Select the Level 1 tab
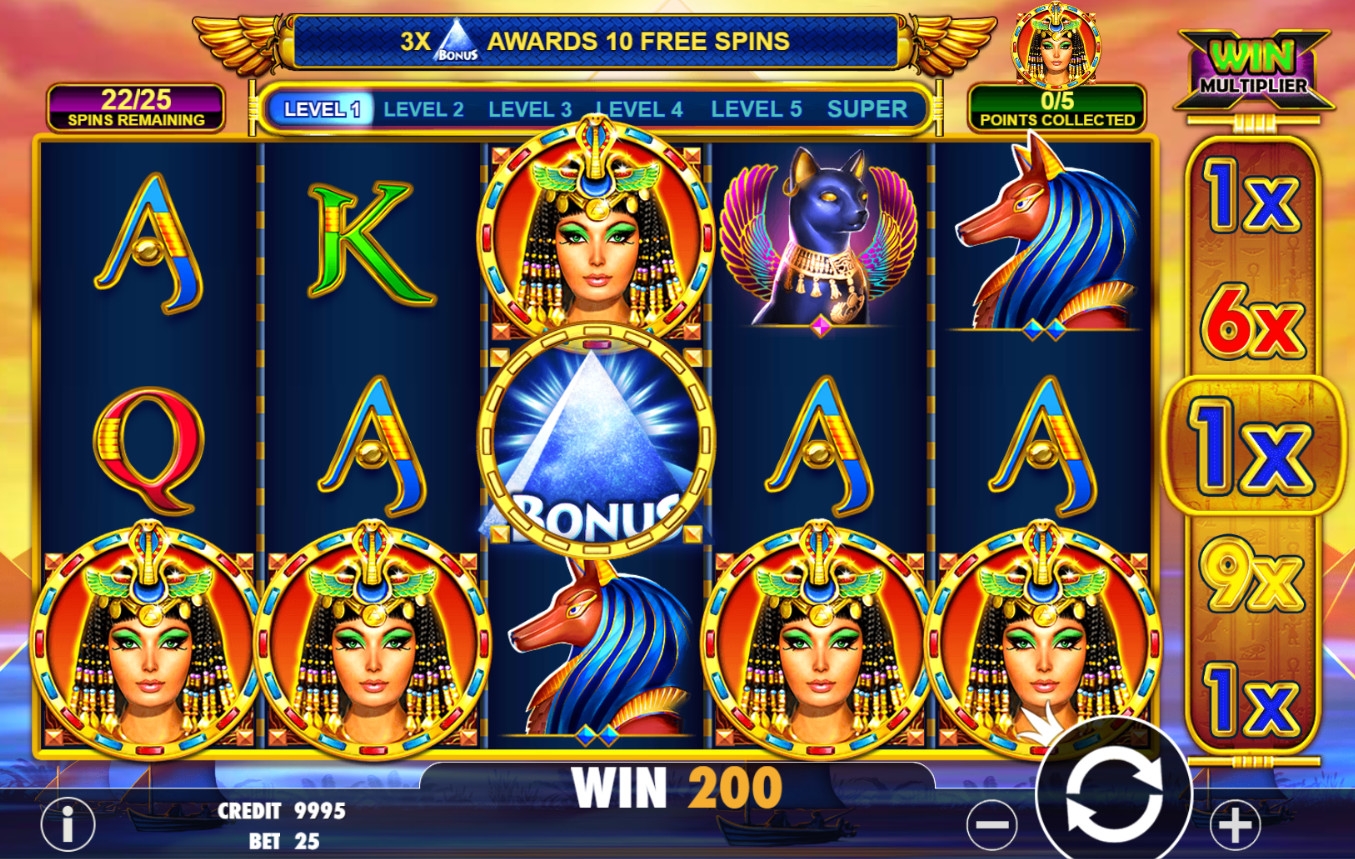 pyautogui.click(x=322, y=109)
